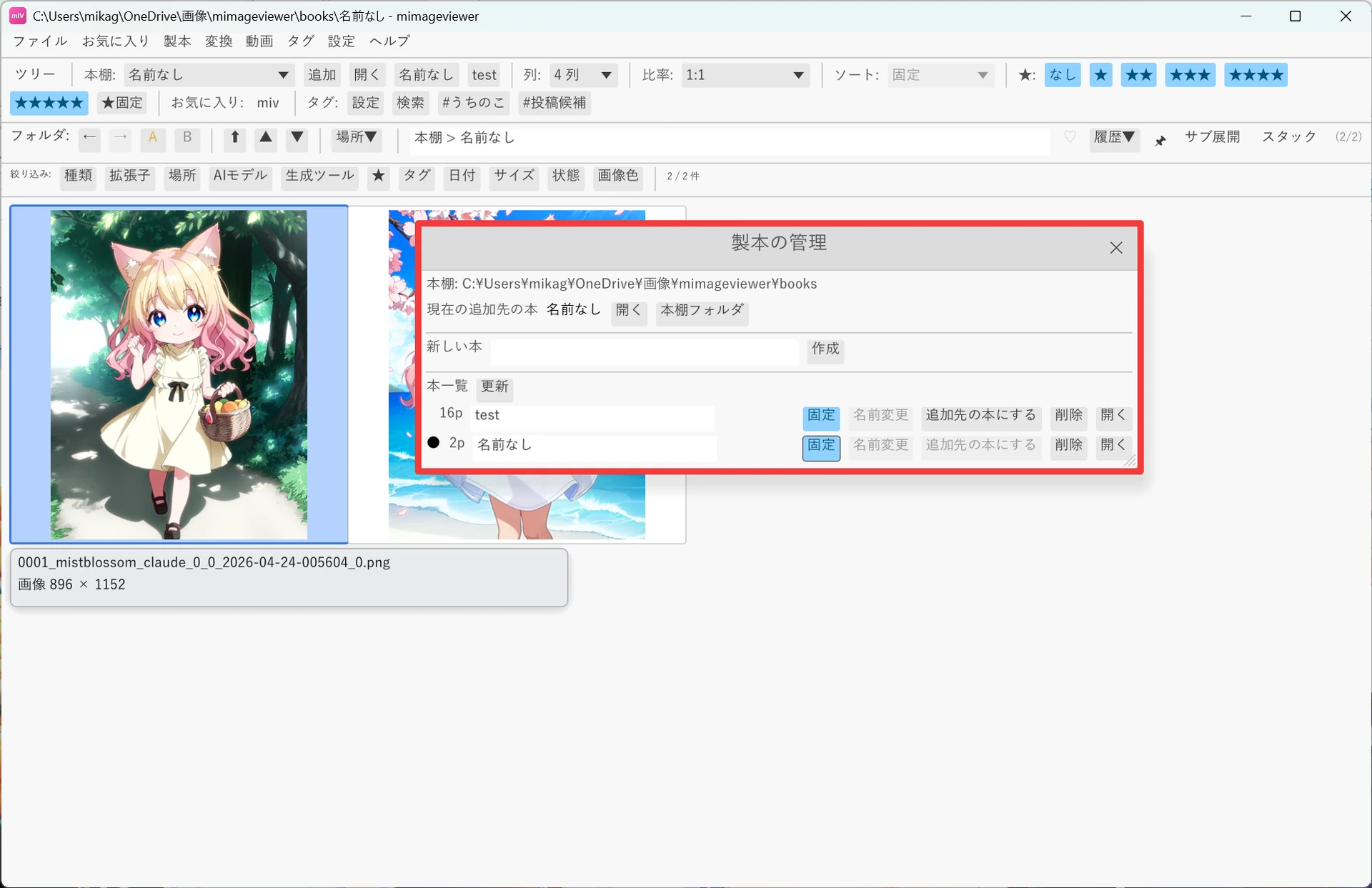
Task: Click the 作成 button for new book
Action: click(825, 350)
